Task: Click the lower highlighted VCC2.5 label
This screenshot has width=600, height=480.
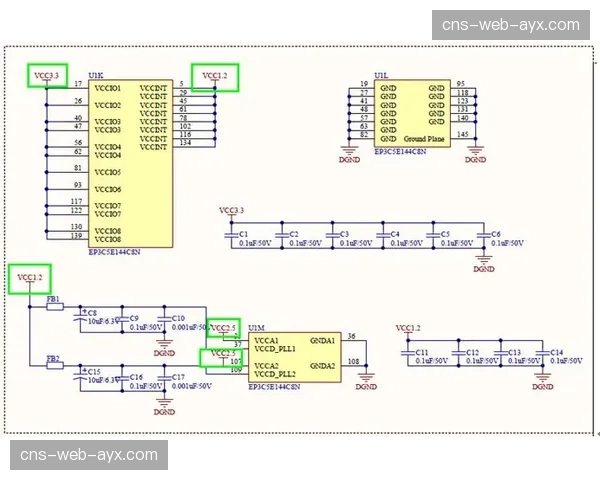Action: (221, 355)
